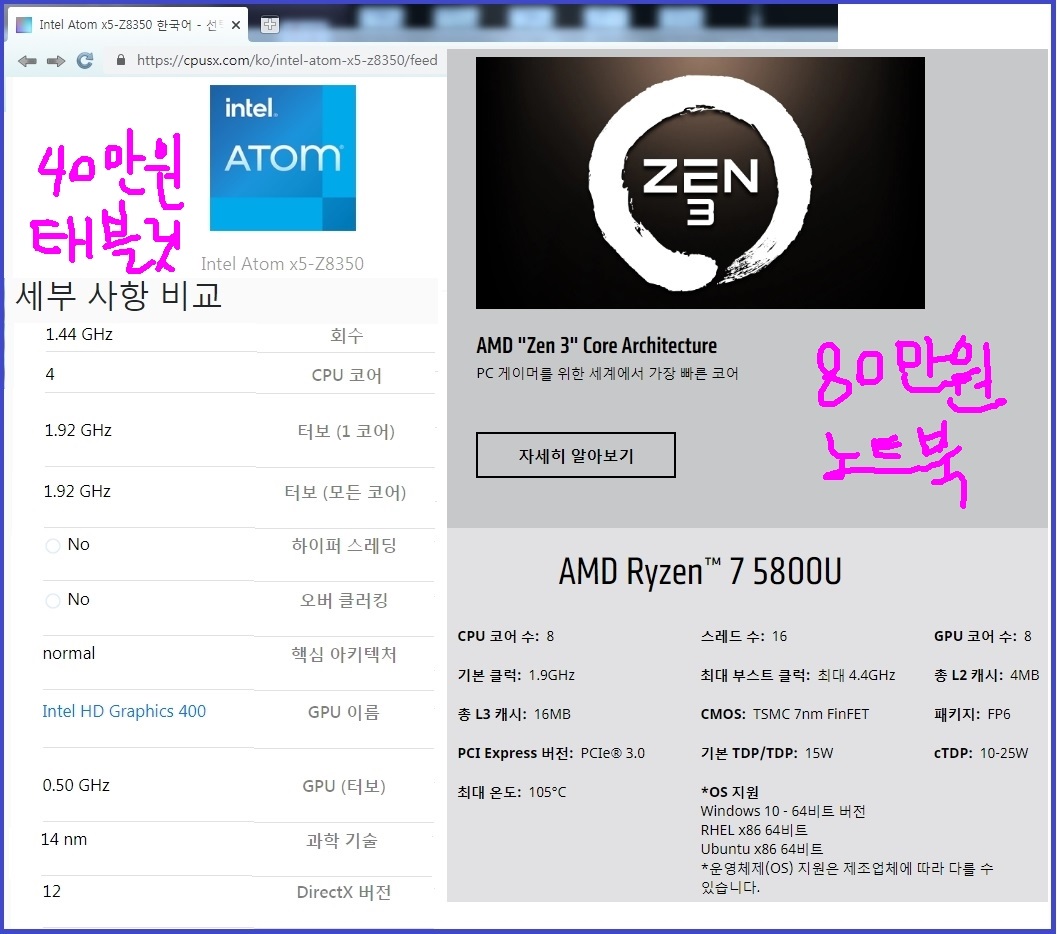
Task: Click the Windows 10 - 64비트 버전 line
Action: coord(783,811)
